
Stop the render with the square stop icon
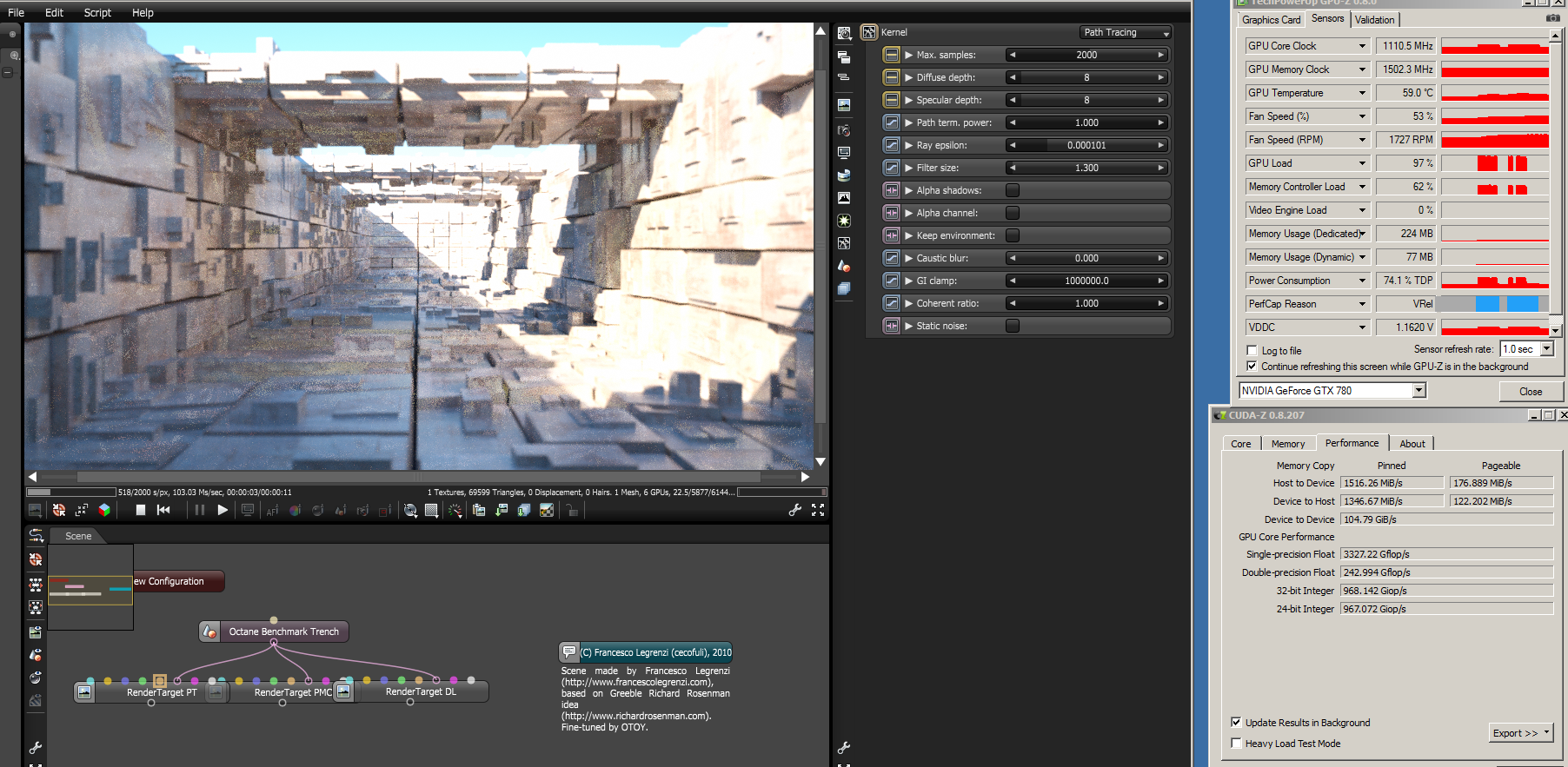pyautogui.click(x=140, y=510)
